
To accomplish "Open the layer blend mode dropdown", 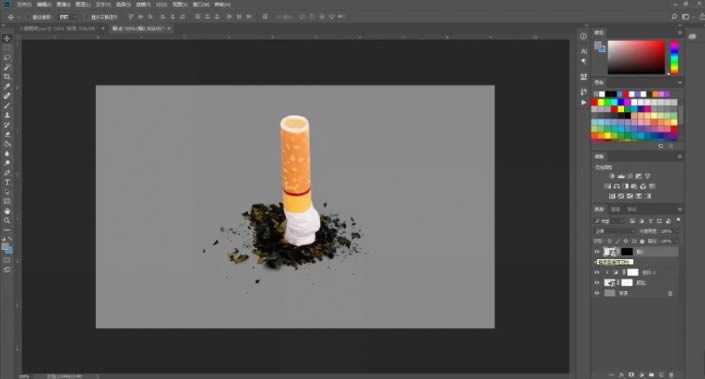I will [x=614, y=231].
